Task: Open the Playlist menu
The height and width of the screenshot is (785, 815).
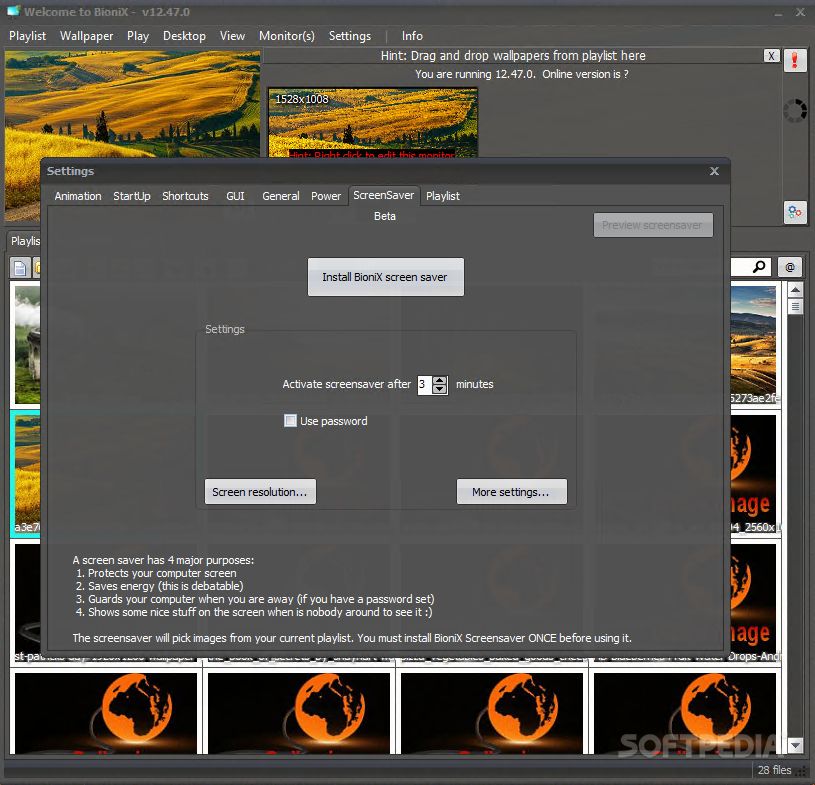Action: [x=28, y=36]
